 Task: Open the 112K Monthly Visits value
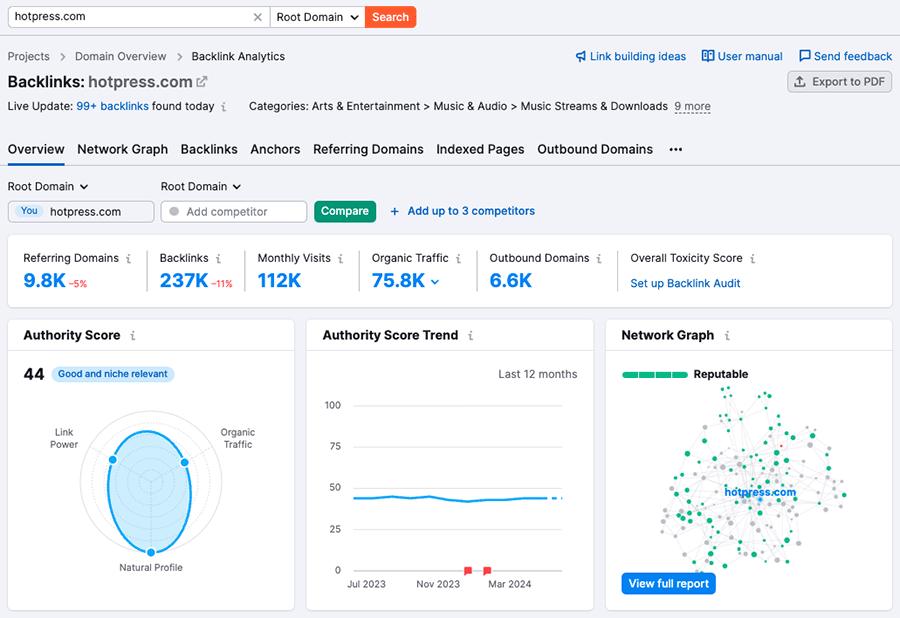(x=279, y=281)
